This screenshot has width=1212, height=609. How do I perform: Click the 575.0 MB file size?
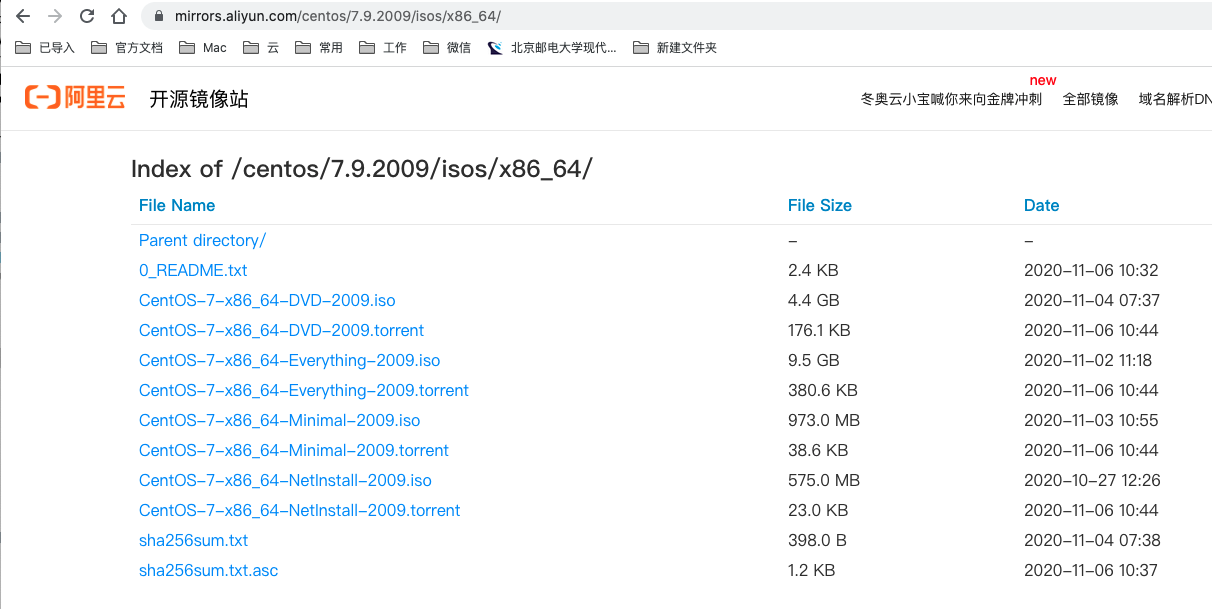point(824,480)
